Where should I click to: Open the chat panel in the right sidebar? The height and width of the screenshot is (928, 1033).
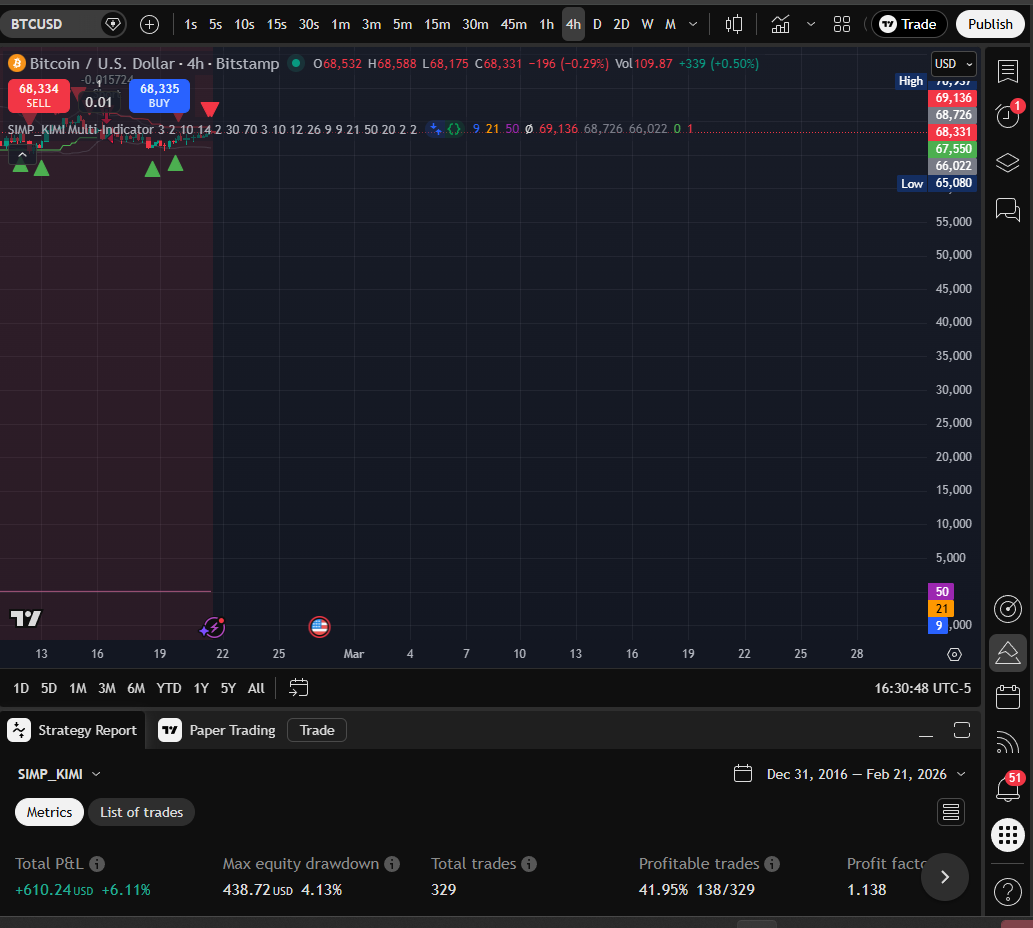1007,209
